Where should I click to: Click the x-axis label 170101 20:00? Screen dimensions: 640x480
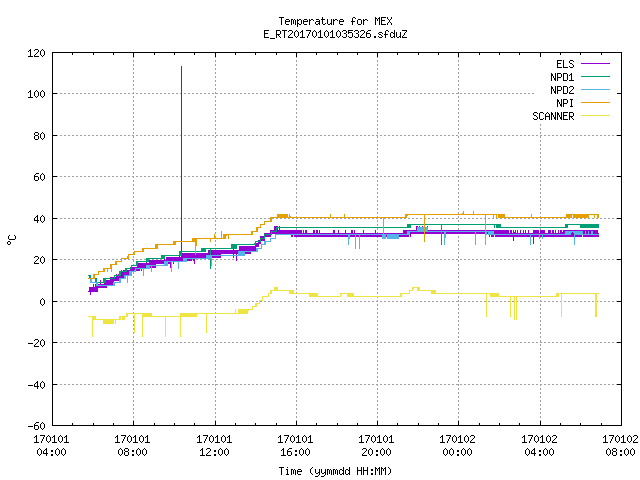point(376,446)
